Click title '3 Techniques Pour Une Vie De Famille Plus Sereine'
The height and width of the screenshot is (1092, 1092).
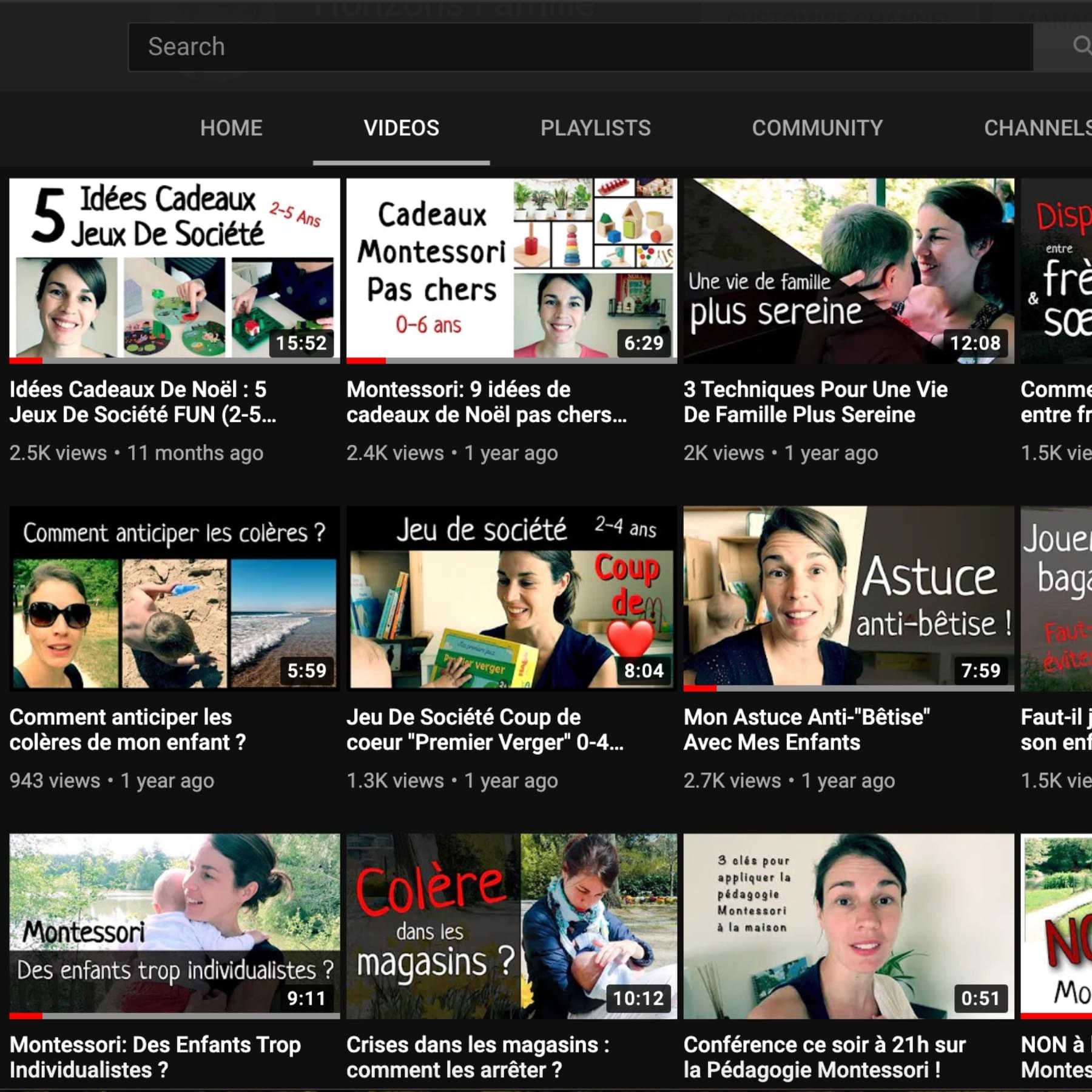click(816, 402)
